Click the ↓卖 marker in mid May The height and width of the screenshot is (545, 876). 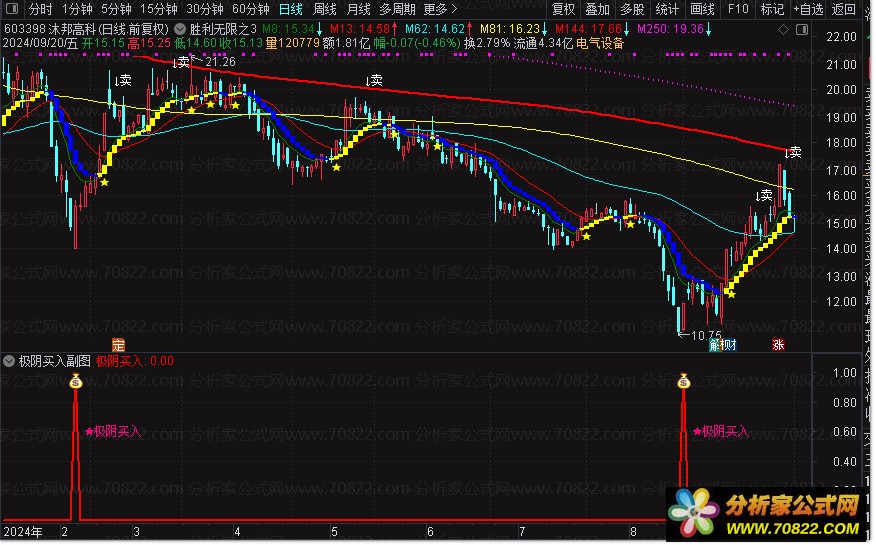374,80
